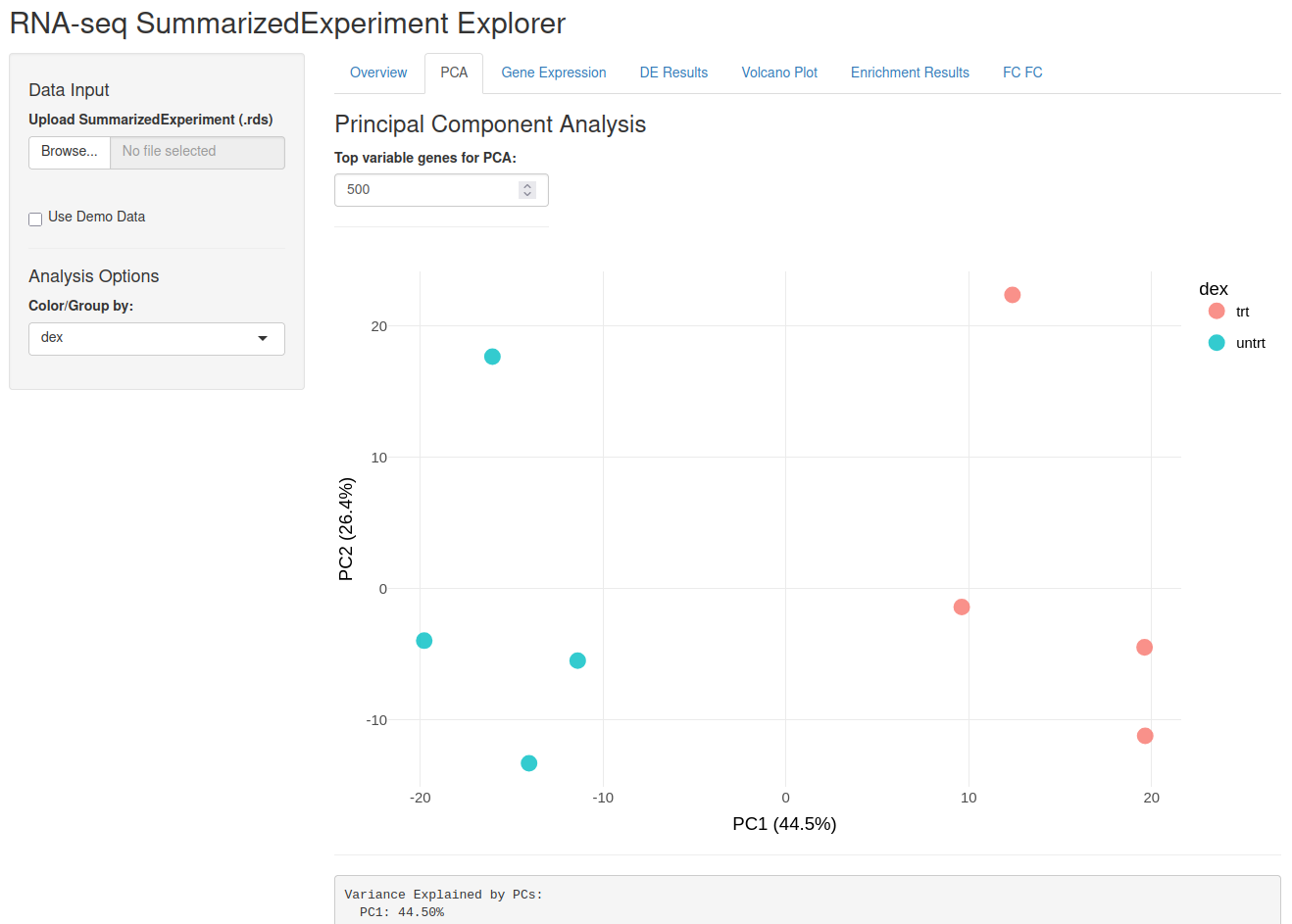Screen dimensions: 1292x924
Task: Click the No file selected field
Action: pos(197,152)
